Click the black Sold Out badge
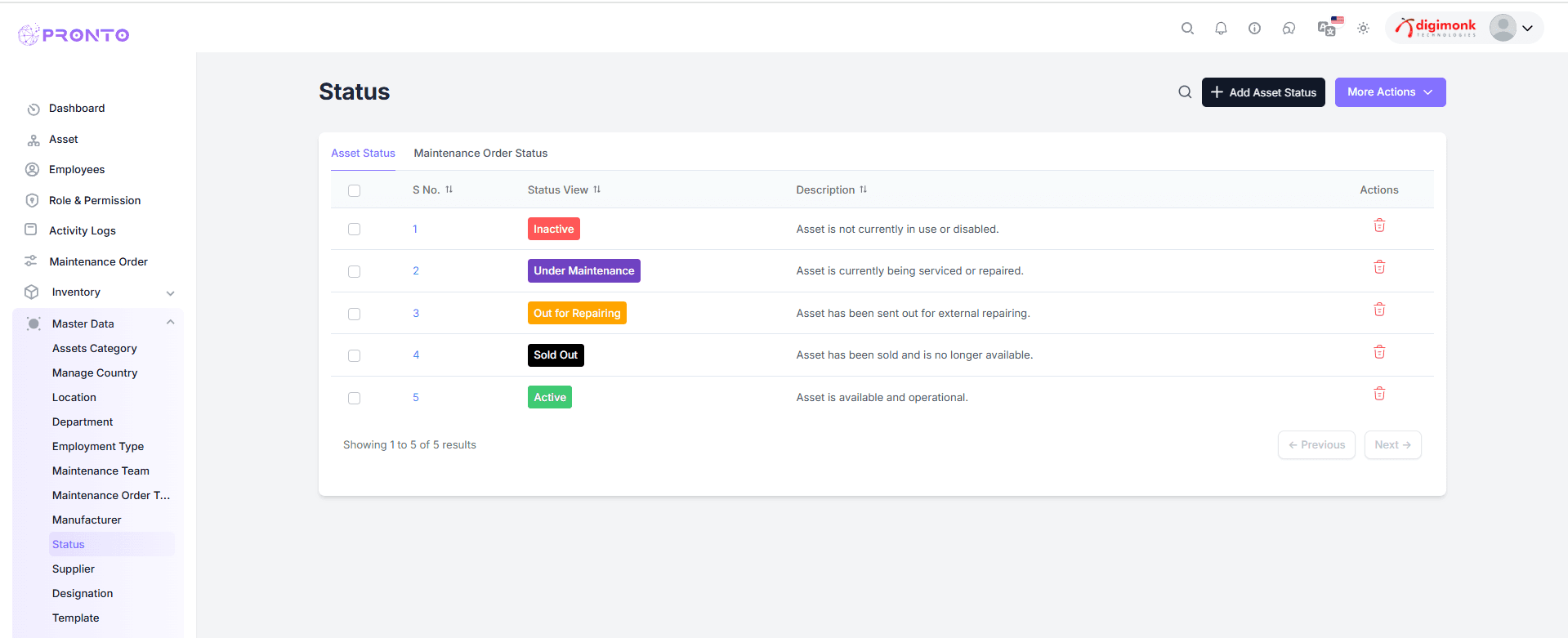 click(x=556, y=355)
